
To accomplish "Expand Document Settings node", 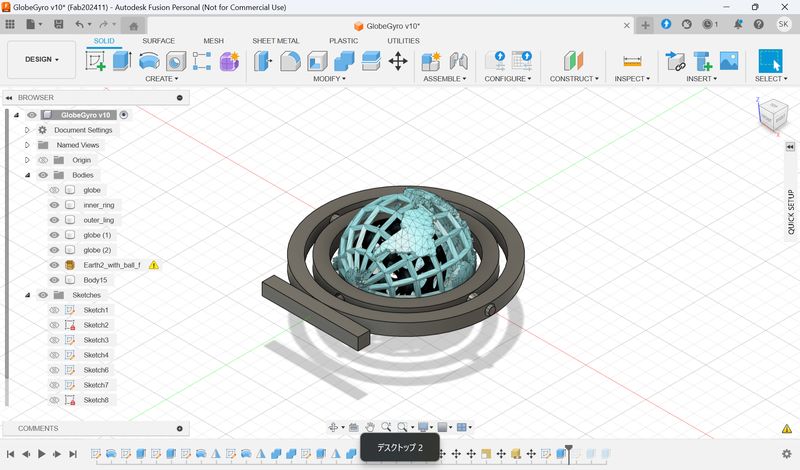I will click(x=28, y=130).
